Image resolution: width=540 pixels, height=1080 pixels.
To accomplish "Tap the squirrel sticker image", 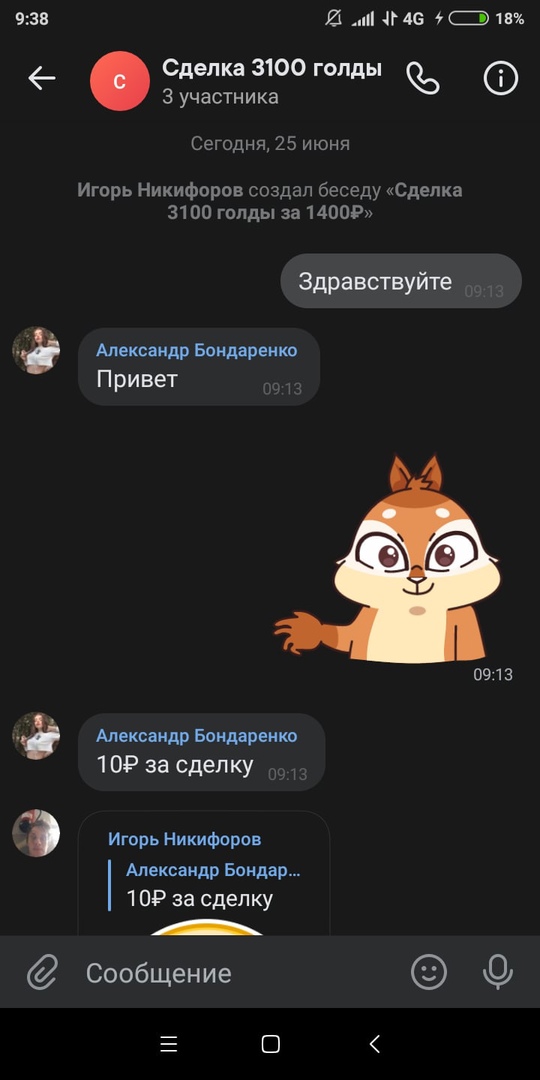I will tap(388, 559).
